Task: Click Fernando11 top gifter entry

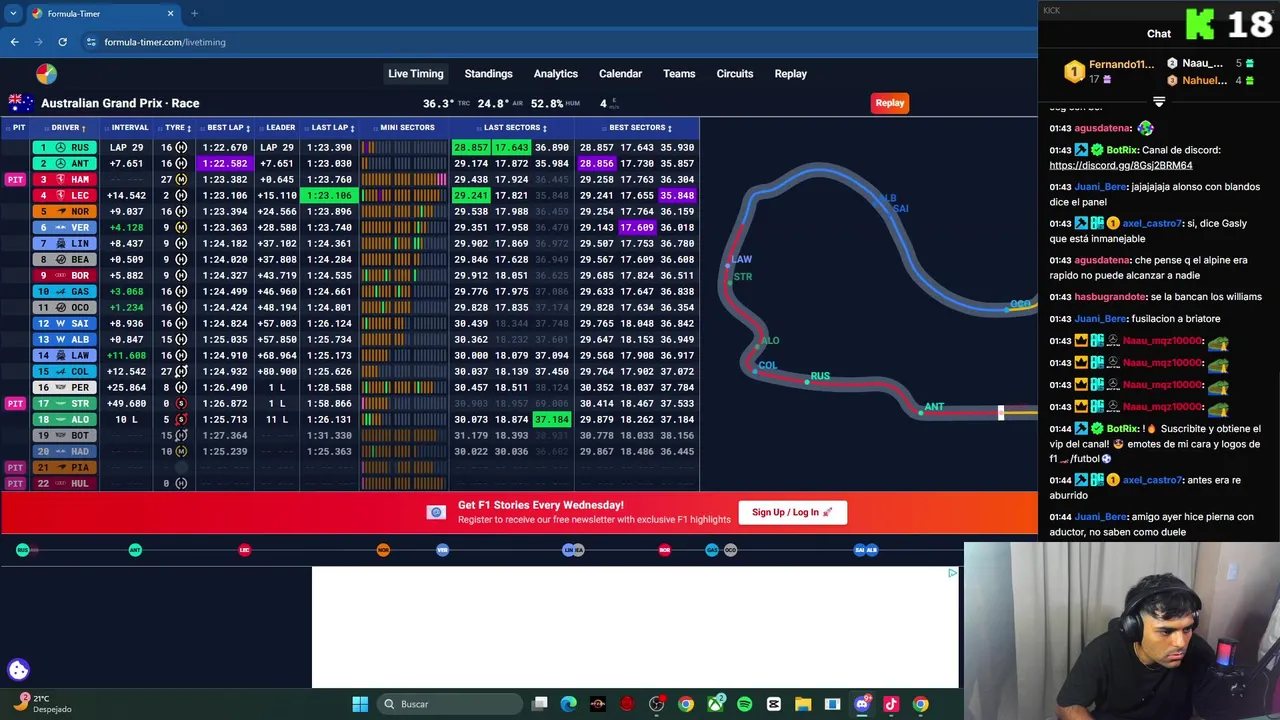Action: (1110, 72)
